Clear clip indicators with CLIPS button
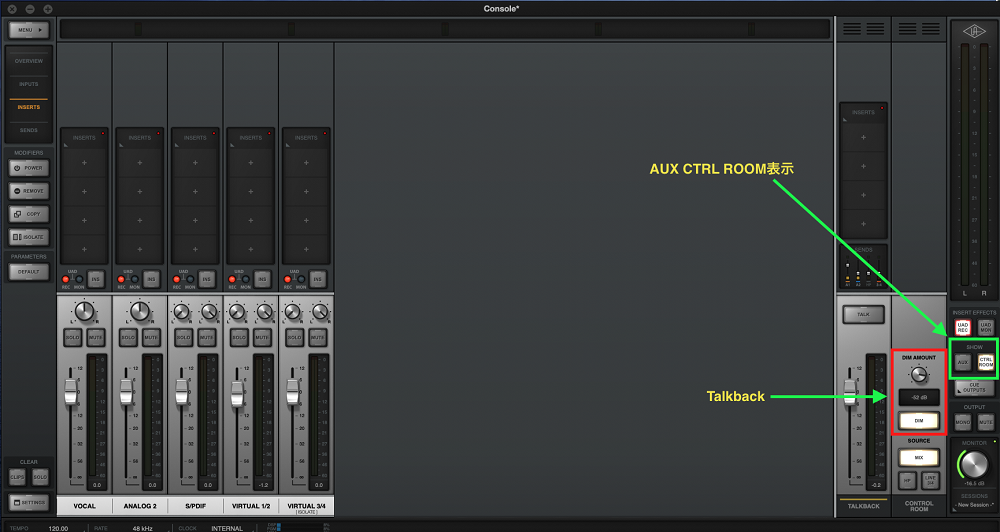Viewport: 1000px width, 532px height. pos(17,477)
